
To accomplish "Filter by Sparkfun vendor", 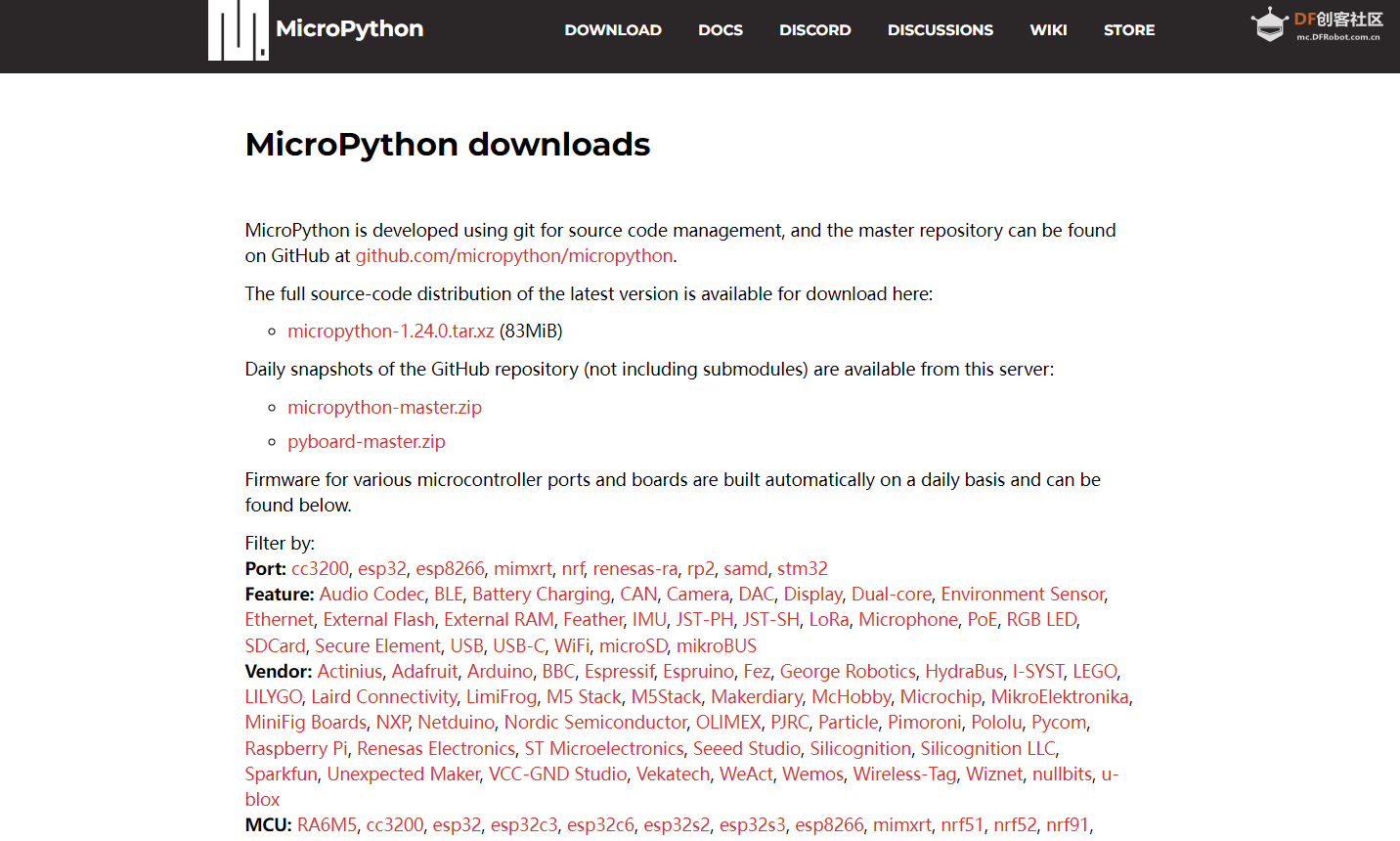I will pyautogui.click(x=282, y=775).
